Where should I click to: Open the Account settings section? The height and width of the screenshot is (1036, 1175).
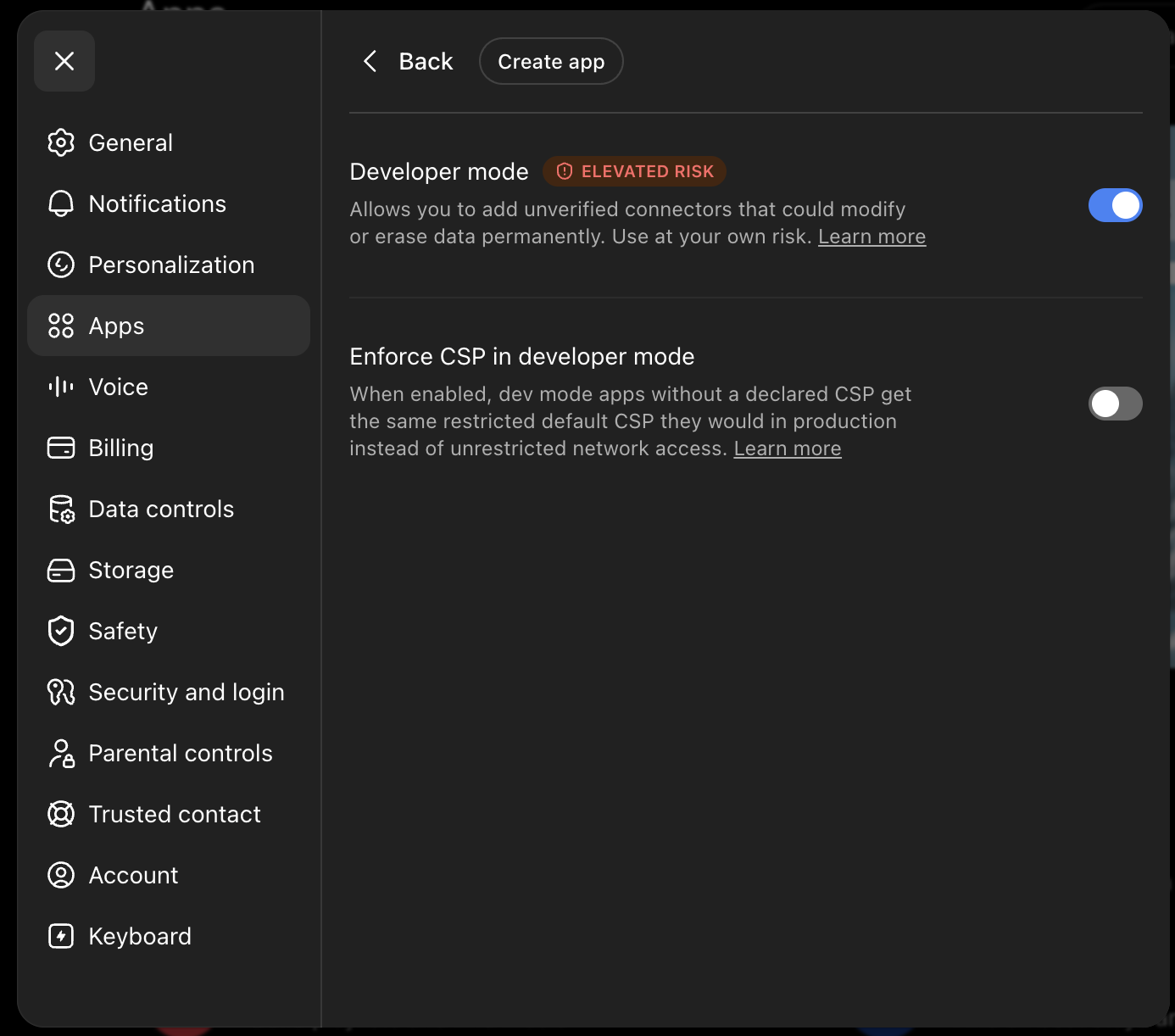(x=169, y=875)
